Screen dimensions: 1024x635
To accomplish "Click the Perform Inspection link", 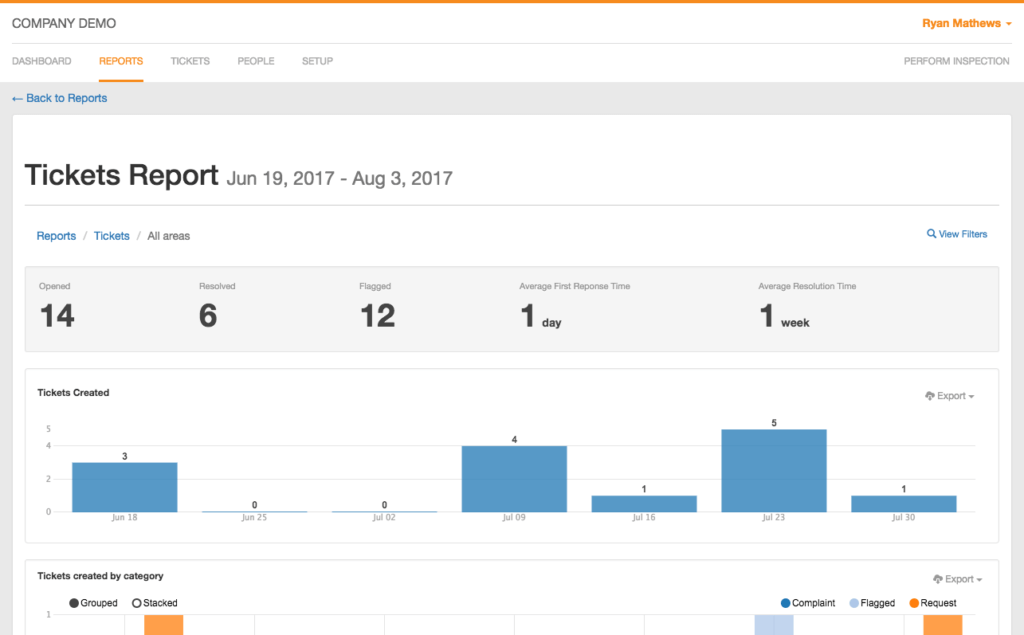I will (956, 61).
